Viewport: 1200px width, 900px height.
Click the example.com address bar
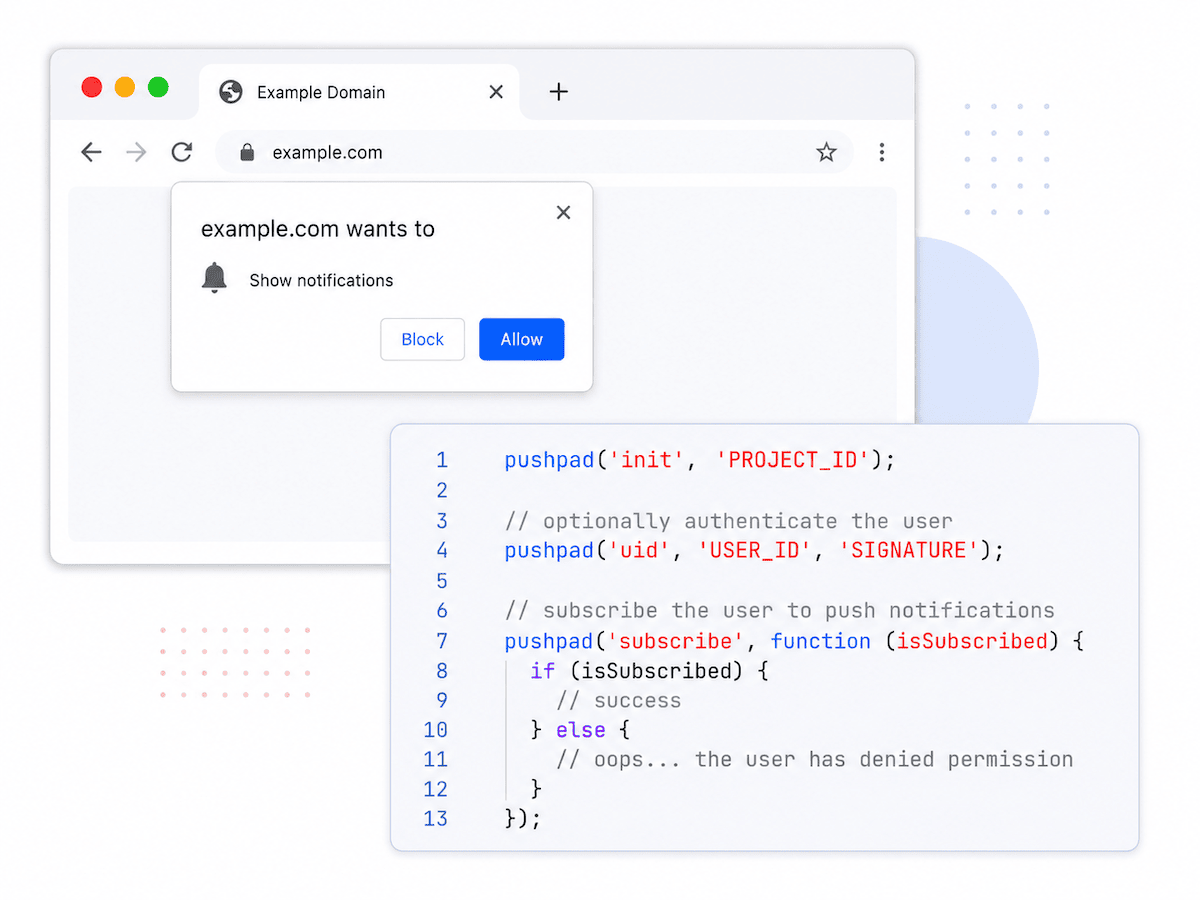point(534,152)
